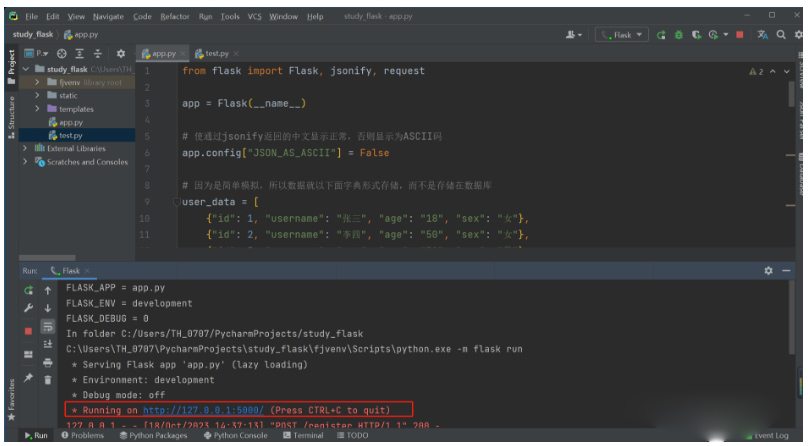Open the Python Console tool window

click(x=236, y=435)
